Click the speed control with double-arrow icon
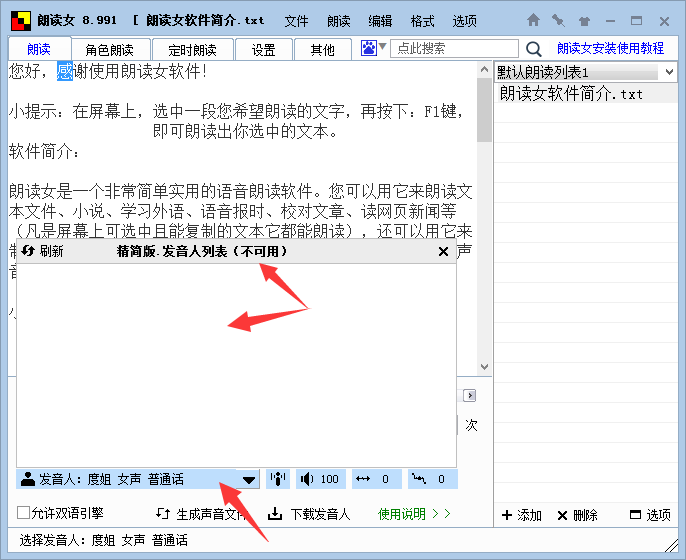The image size is (686, 560). tap(377, 479)
